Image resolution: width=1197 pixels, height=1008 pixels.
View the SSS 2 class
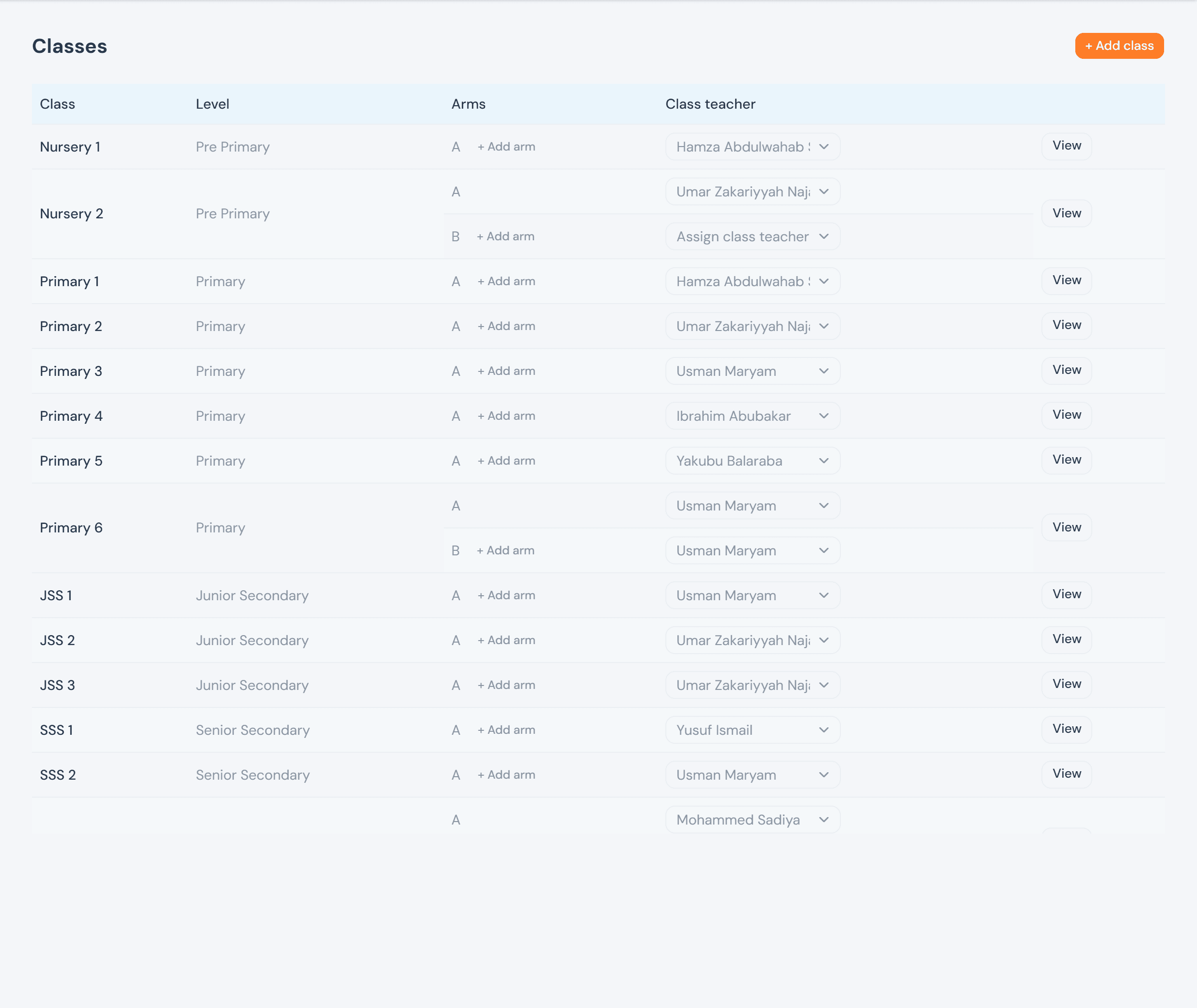click(x=1066, y=774)
